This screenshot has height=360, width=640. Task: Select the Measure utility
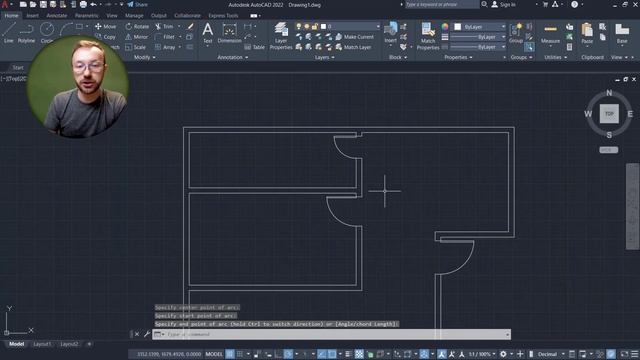[550, 33]
